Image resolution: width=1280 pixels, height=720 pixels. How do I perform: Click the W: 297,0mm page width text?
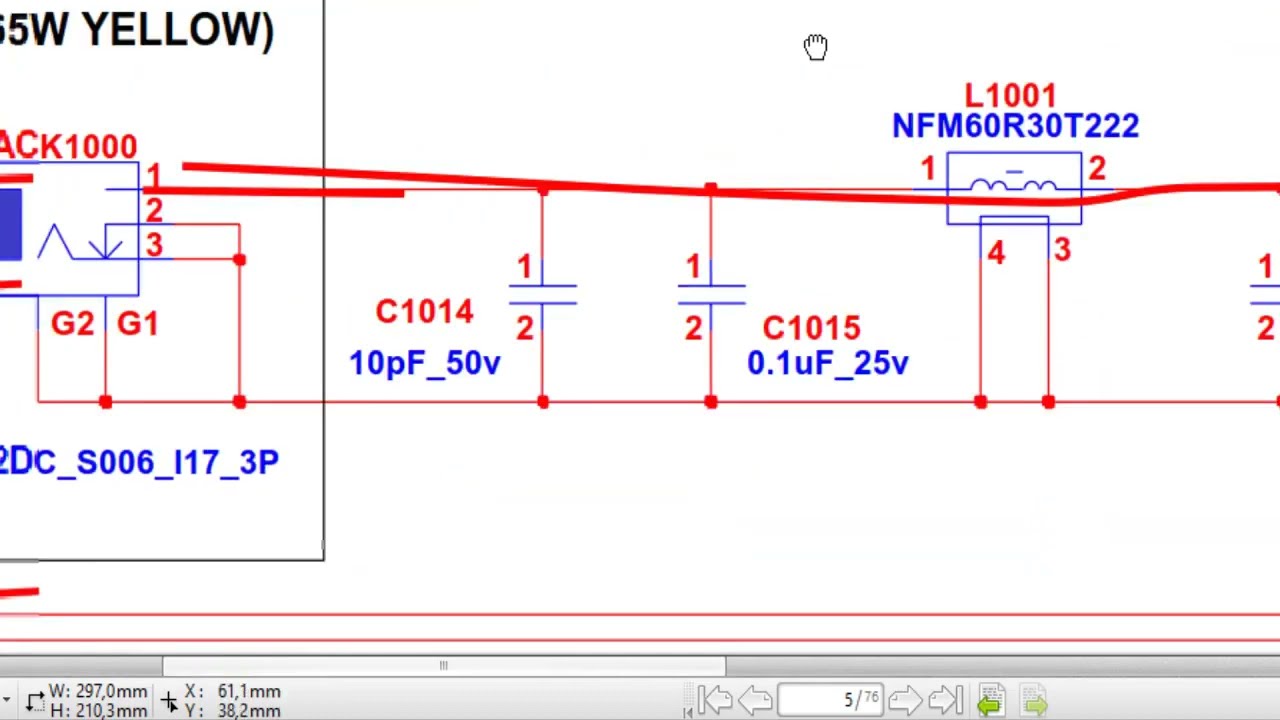click(x=98, y=692)
